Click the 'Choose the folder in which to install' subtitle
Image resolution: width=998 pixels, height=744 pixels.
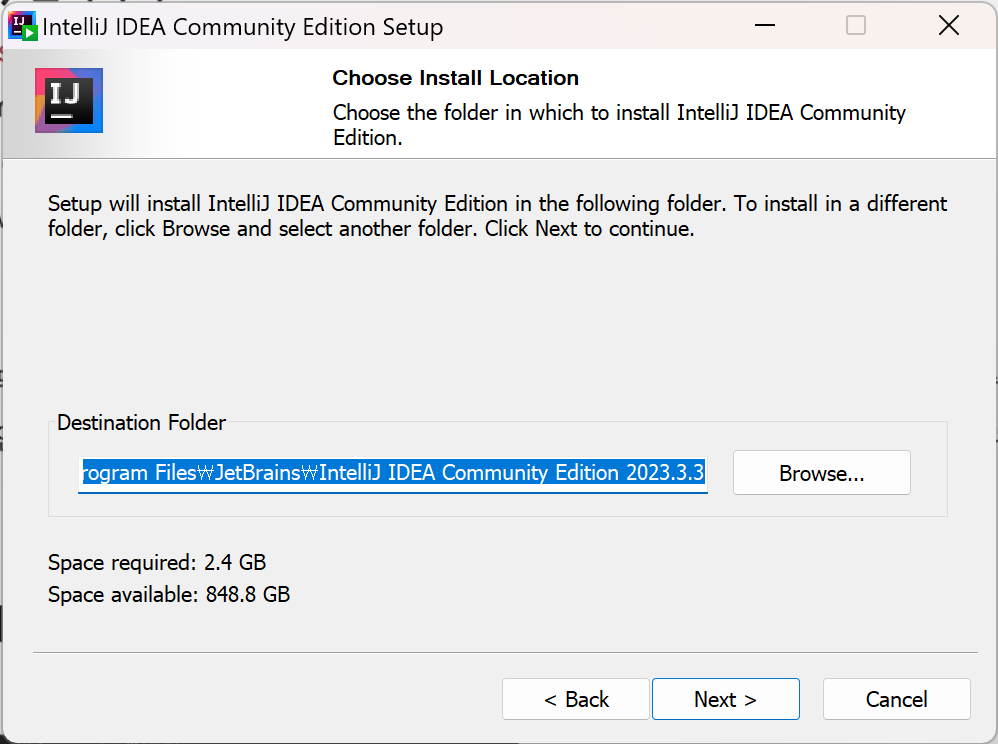tap(619, 125)
